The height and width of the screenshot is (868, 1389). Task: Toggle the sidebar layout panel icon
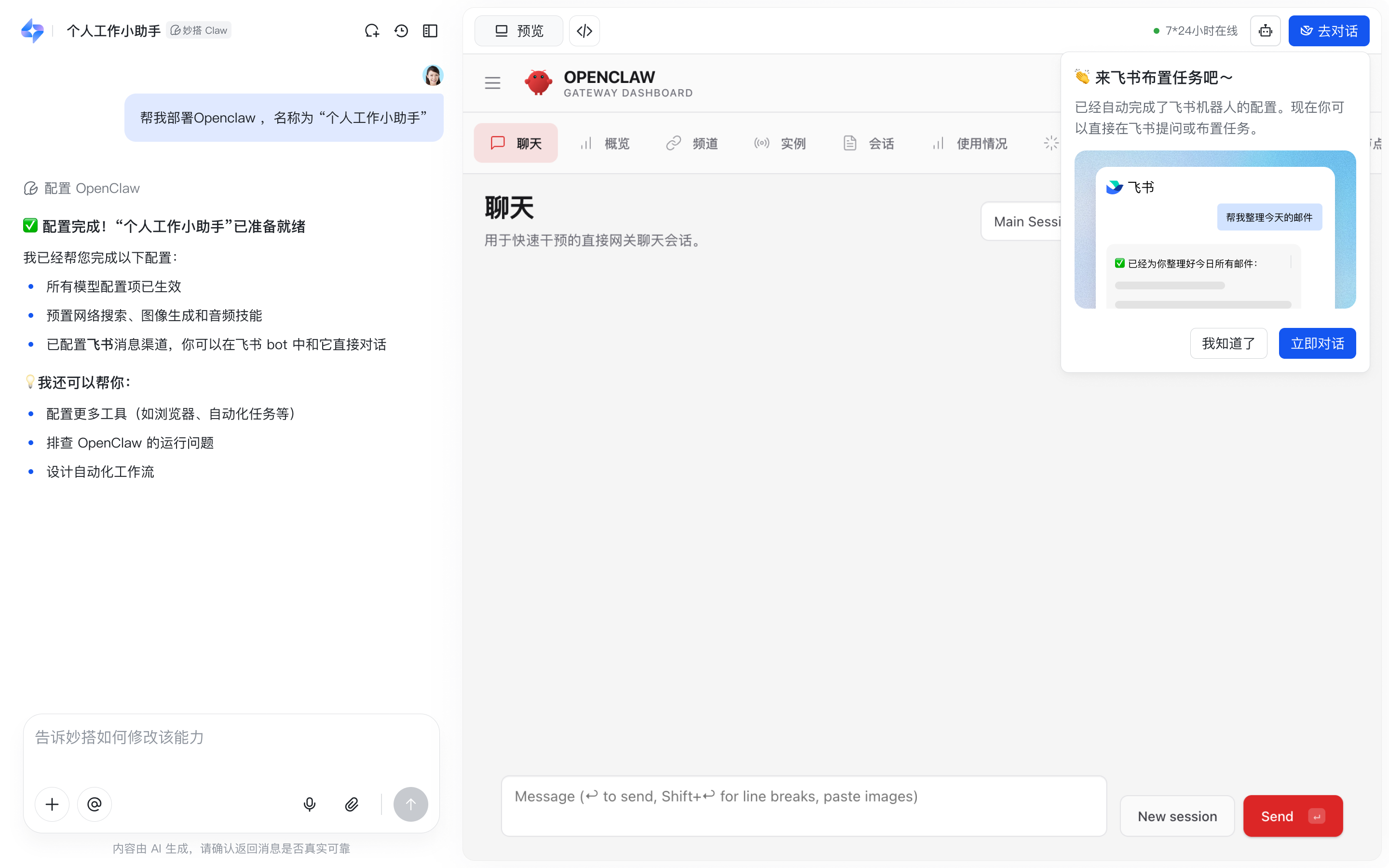430,31
